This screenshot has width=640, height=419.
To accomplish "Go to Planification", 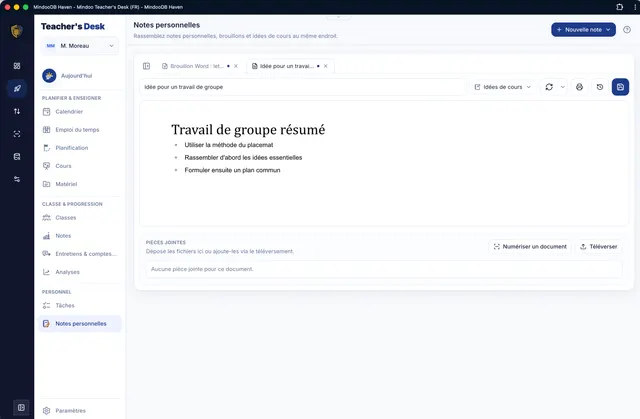I will (x=80, y=148).
